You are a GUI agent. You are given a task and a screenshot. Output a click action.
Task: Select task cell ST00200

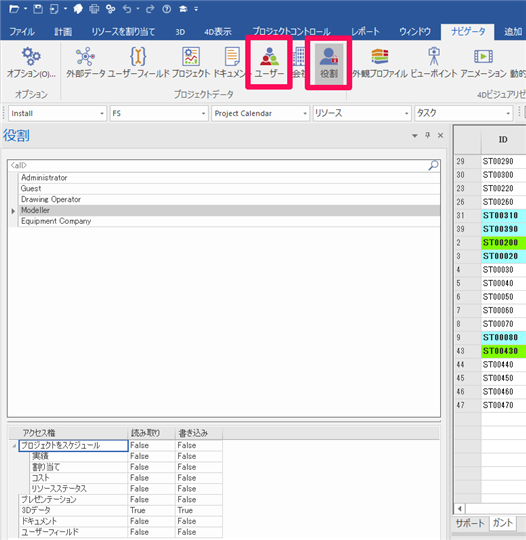point(503,242)
